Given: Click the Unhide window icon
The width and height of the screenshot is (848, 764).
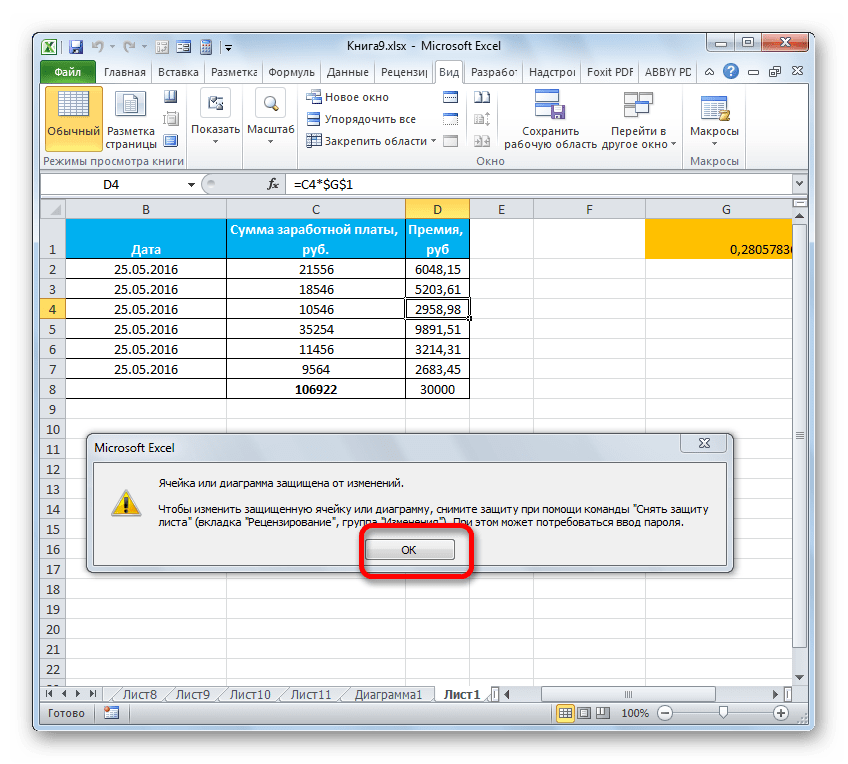Looking at the screenshot, I should 450,141.
